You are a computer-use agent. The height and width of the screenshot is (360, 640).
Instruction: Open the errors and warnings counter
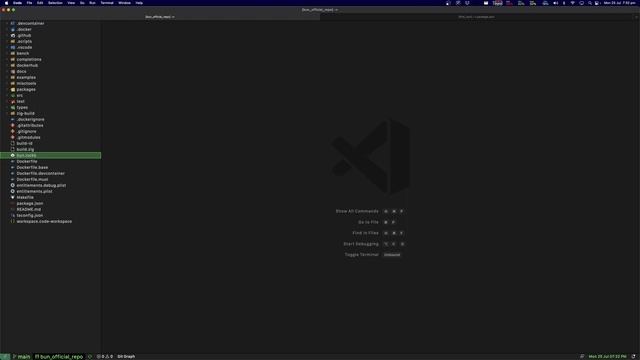(x=105, y=357)
